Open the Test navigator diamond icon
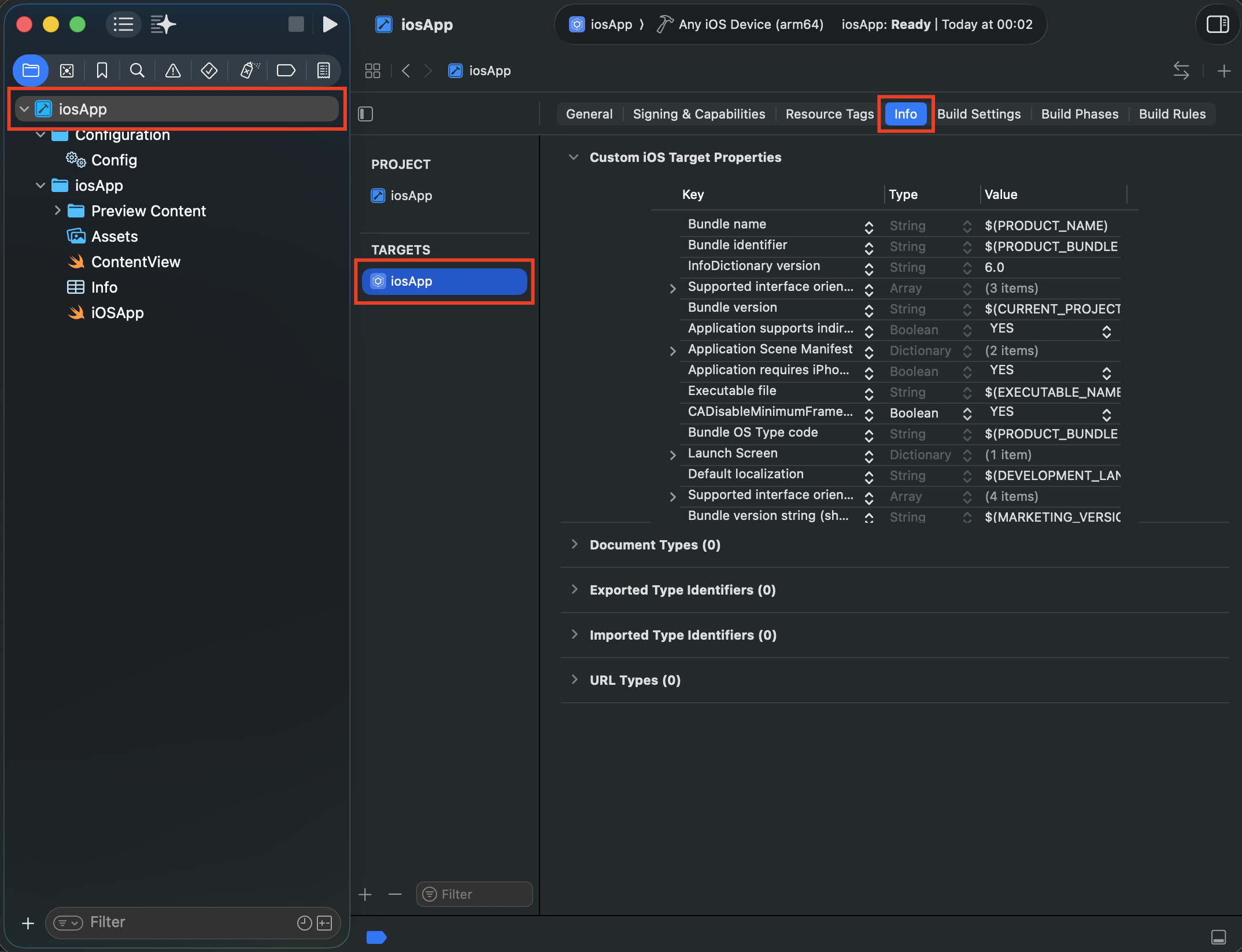Image resolution: width=1242 pixels, height=952 pixels. (209, 71)
